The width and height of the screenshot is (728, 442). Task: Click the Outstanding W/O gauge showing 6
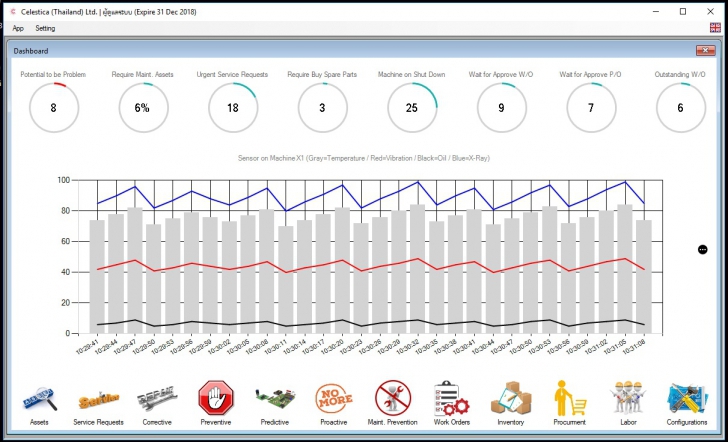click(x=681, y=108)
